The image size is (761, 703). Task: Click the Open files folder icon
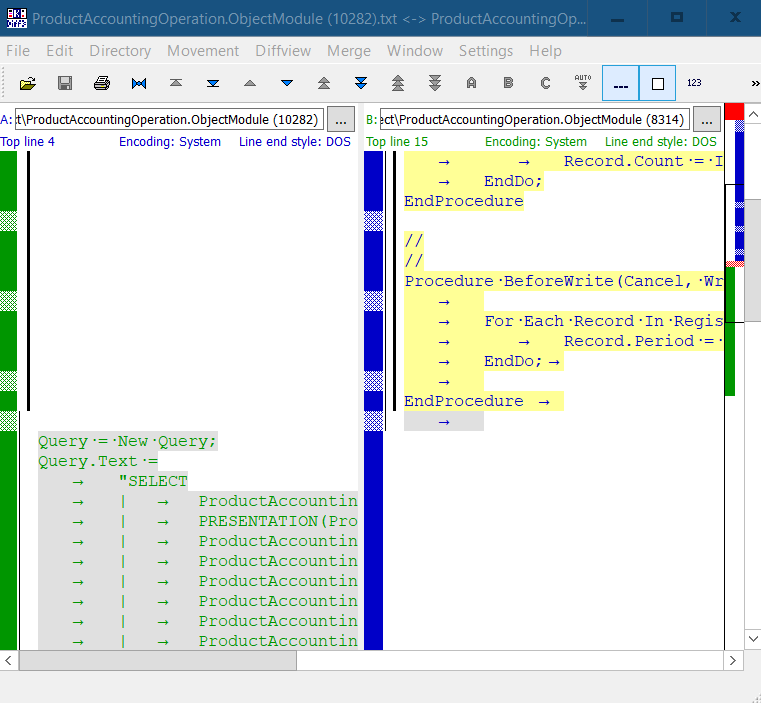click(x=28, y=83)
